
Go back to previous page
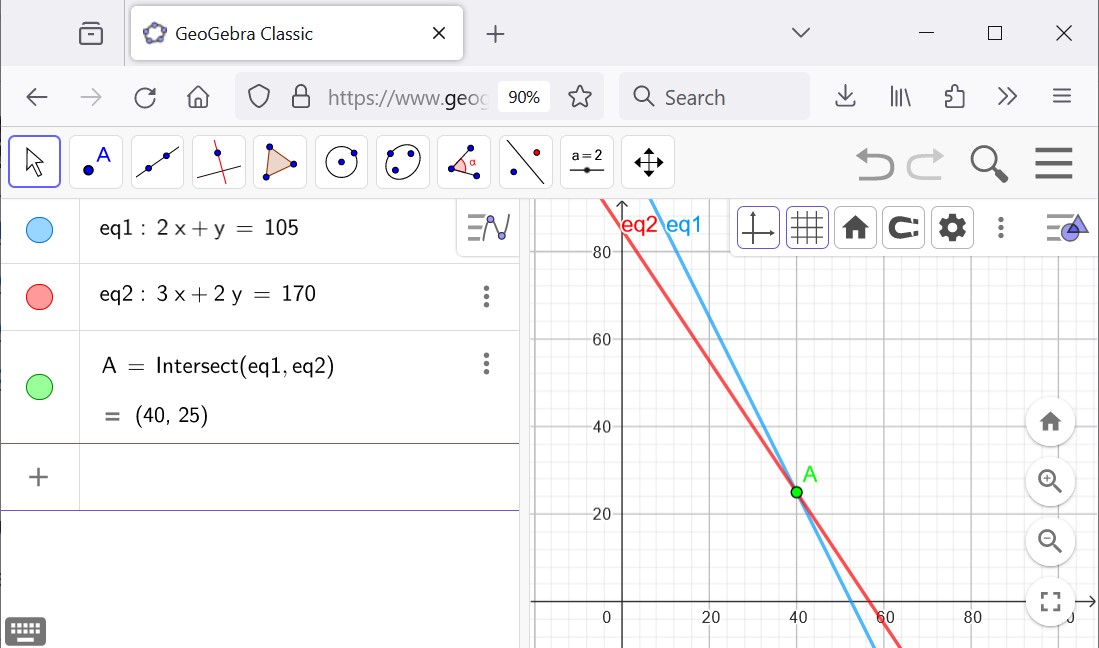pyautogui.click(x=36, y=97)
